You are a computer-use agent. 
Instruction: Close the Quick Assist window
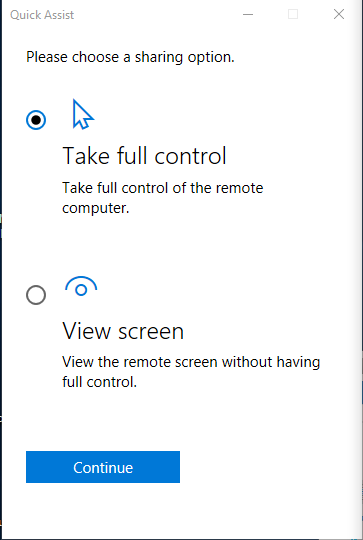click(339, 14)
